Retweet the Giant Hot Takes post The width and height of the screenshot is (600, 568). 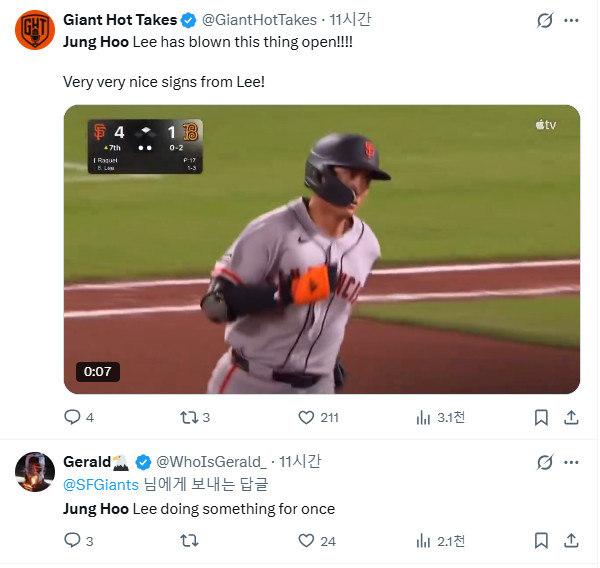[187, 417]
